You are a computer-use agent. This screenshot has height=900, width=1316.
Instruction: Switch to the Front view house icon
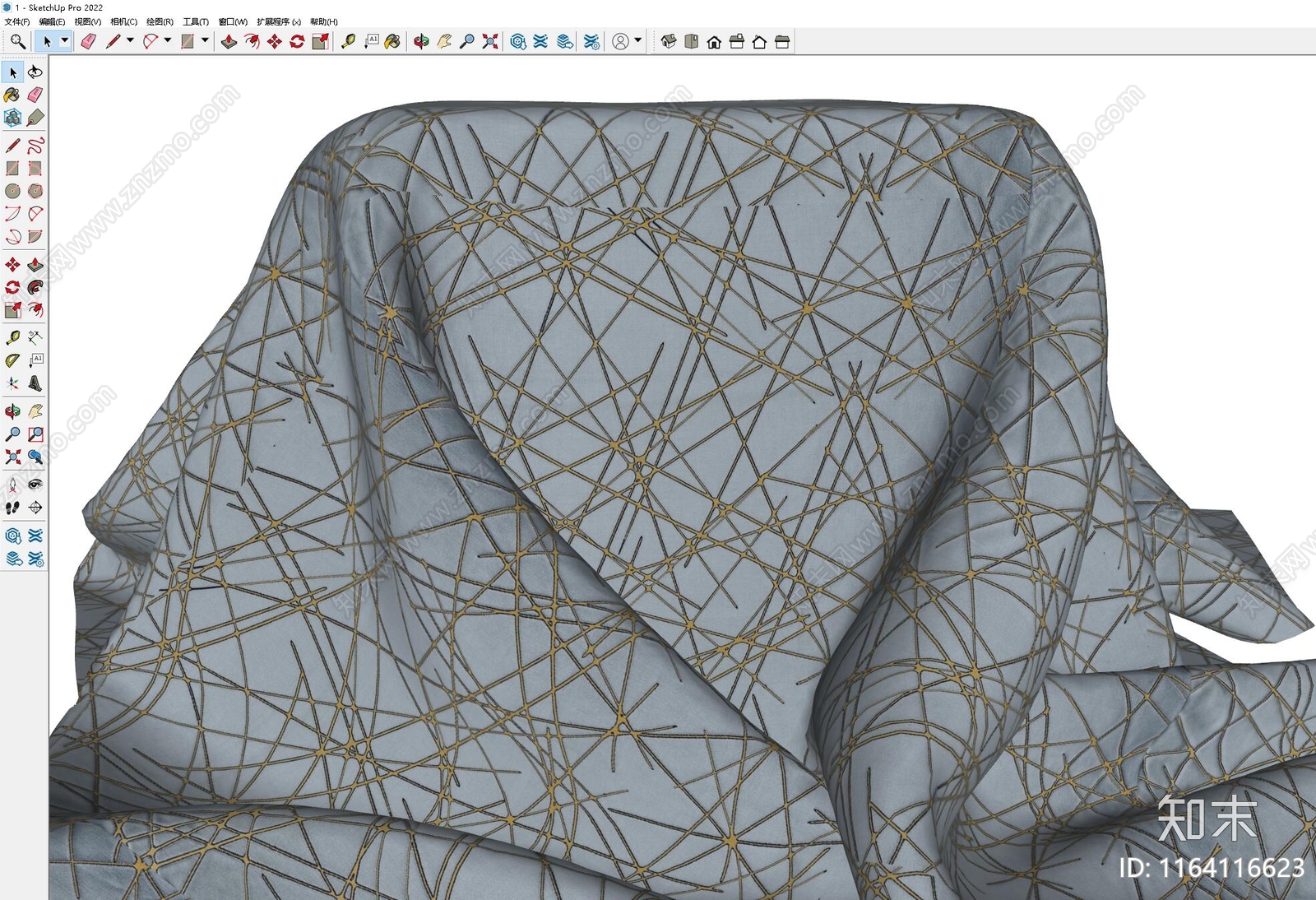point(714,41)
